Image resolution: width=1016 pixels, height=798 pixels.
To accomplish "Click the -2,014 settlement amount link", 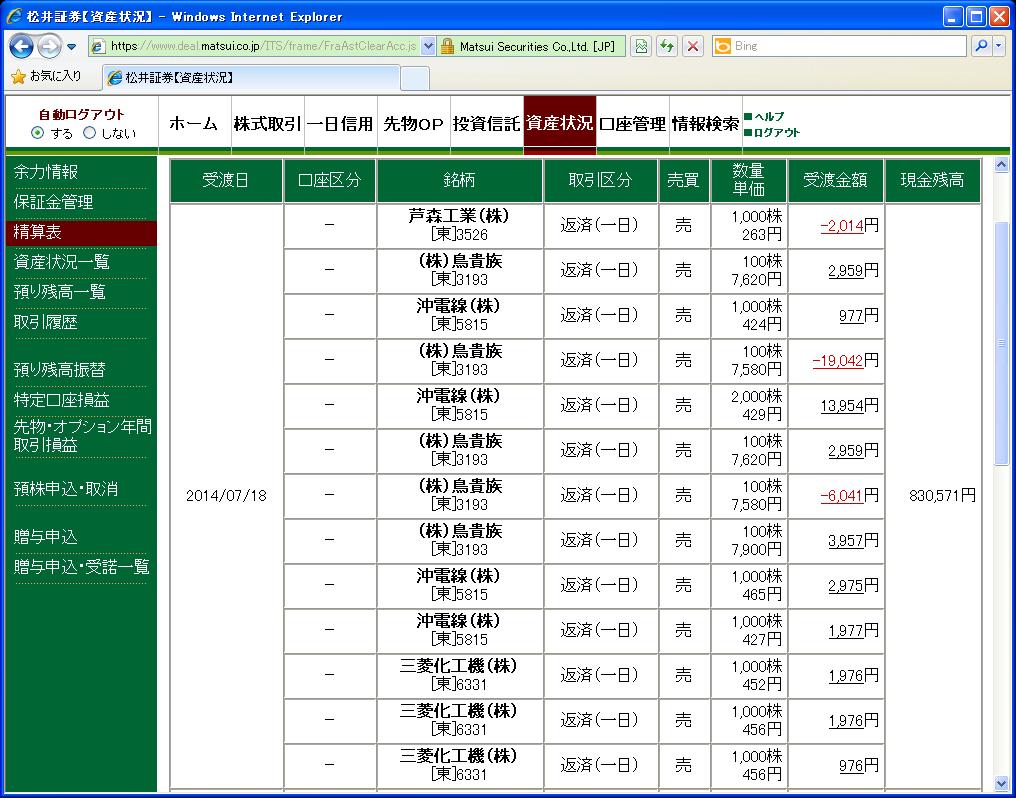I will [x=842, y=226].
